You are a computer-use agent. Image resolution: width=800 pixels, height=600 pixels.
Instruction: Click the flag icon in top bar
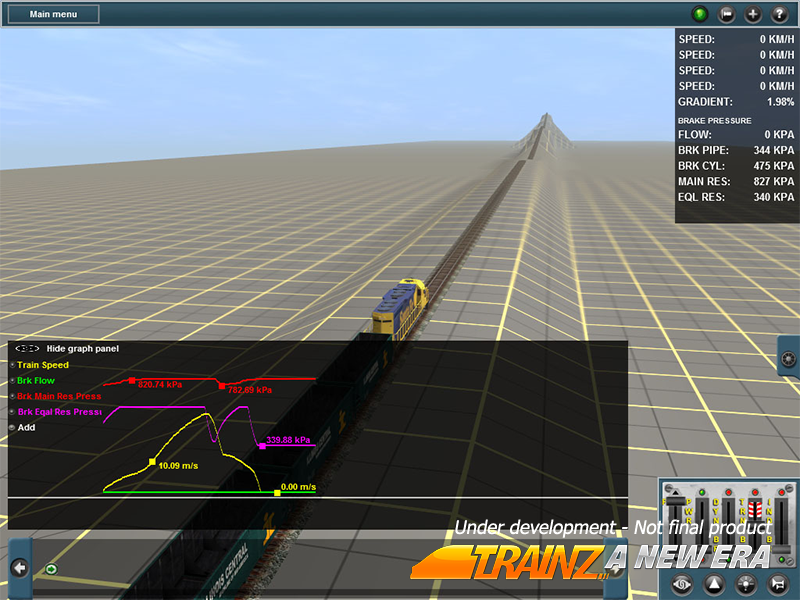(726, 14)
